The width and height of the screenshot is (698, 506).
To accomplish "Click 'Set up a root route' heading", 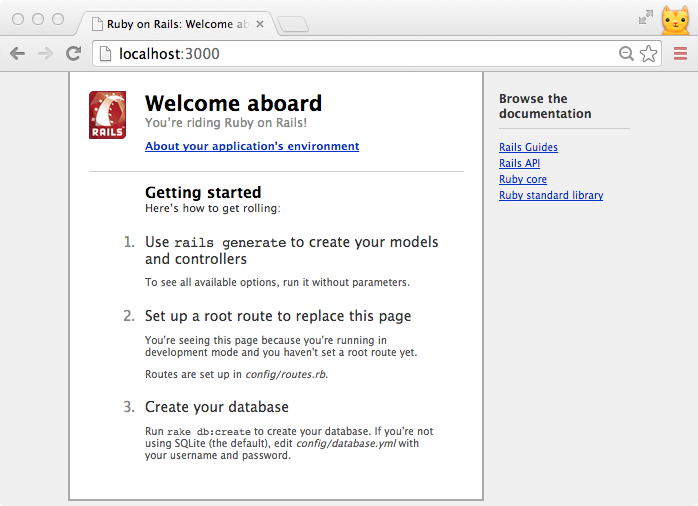I will [x=278, y=316].
